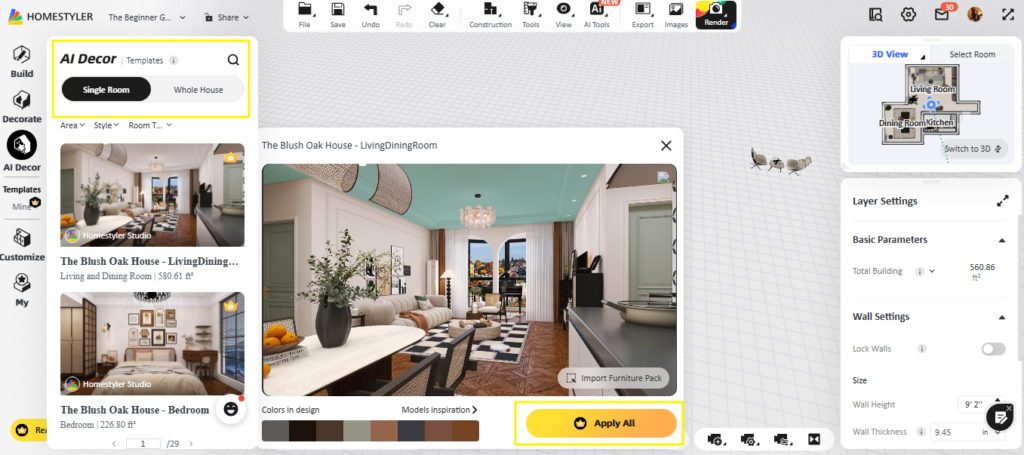Viewport: 1024px width, 455px height.
Task: Go to next templates page
Action: pos(191,444)
